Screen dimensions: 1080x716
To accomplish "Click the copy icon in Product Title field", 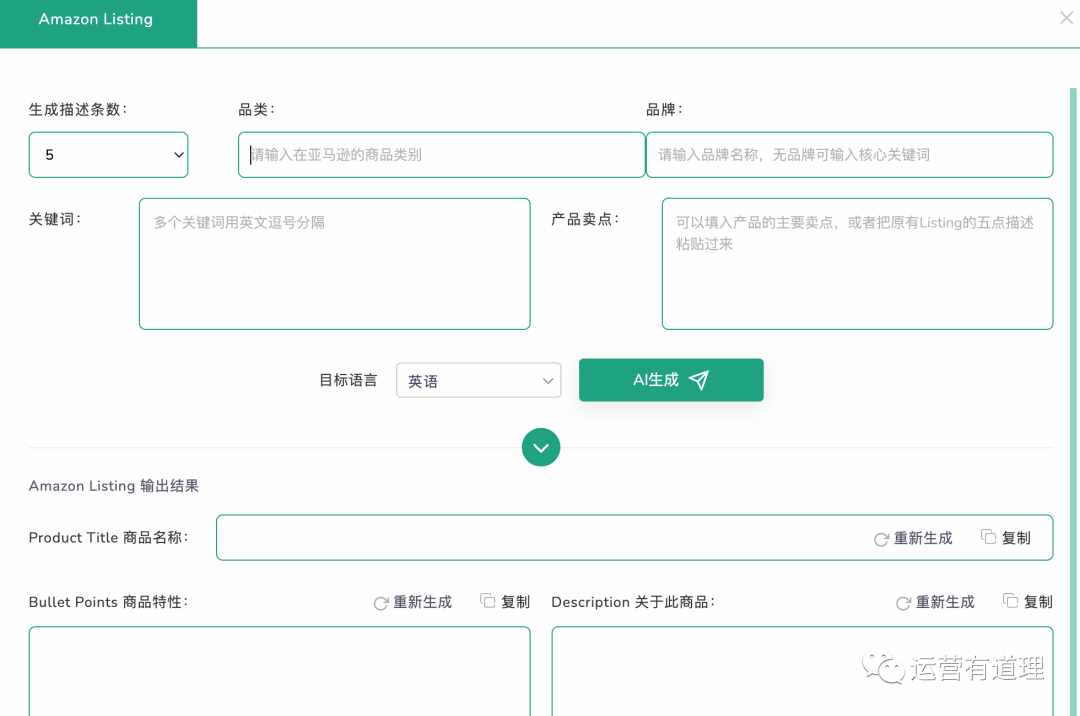I will 988,537.
